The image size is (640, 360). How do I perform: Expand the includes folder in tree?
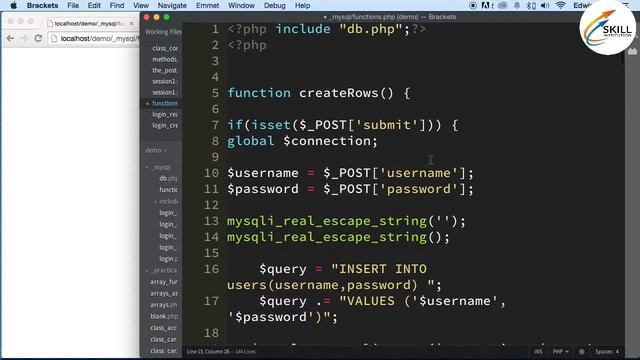(x=167, y=201)
